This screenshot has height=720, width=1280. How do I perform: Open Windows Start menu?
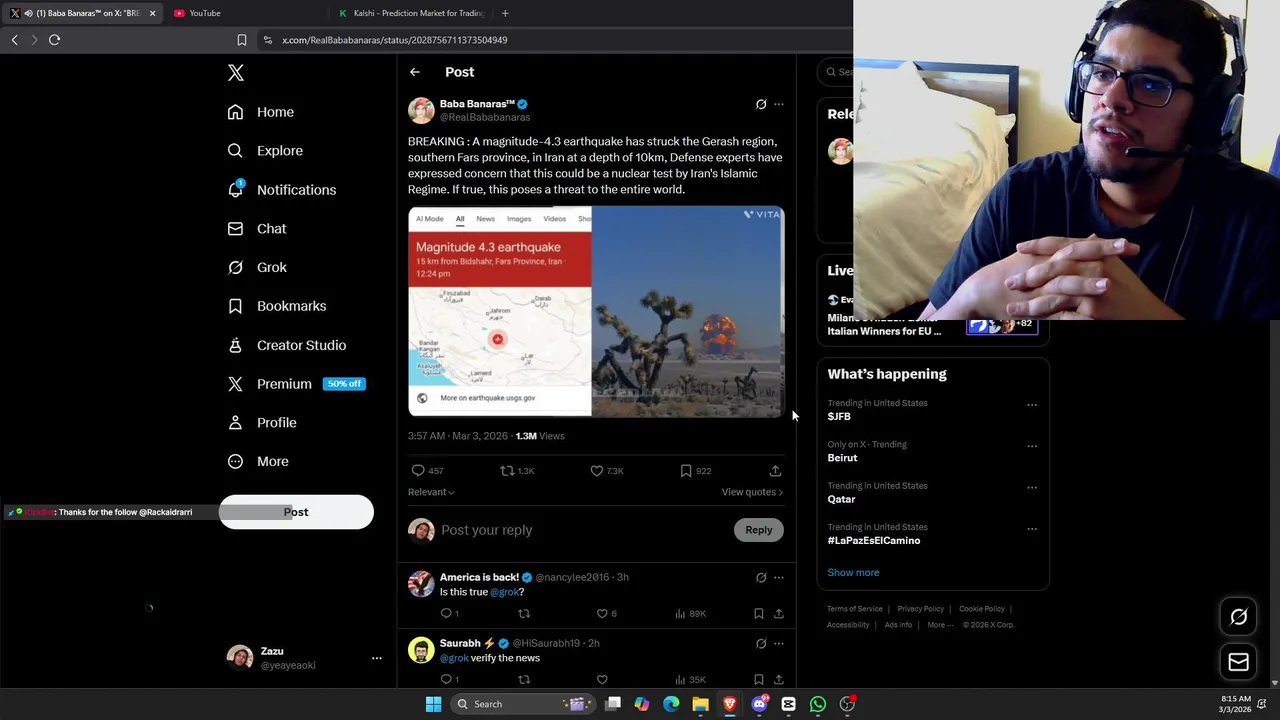433,704
